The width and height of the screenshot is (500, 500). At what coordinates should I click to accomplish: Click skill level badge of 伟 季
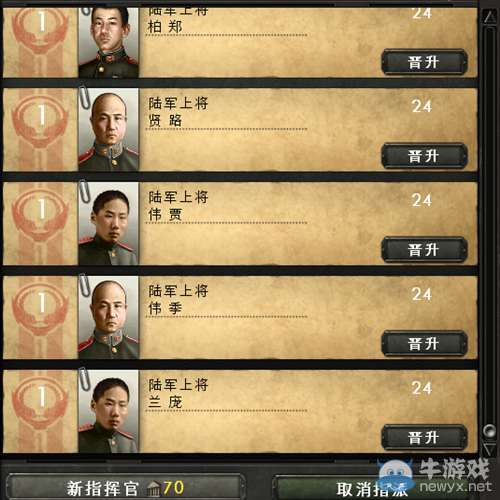click(41, 308)
